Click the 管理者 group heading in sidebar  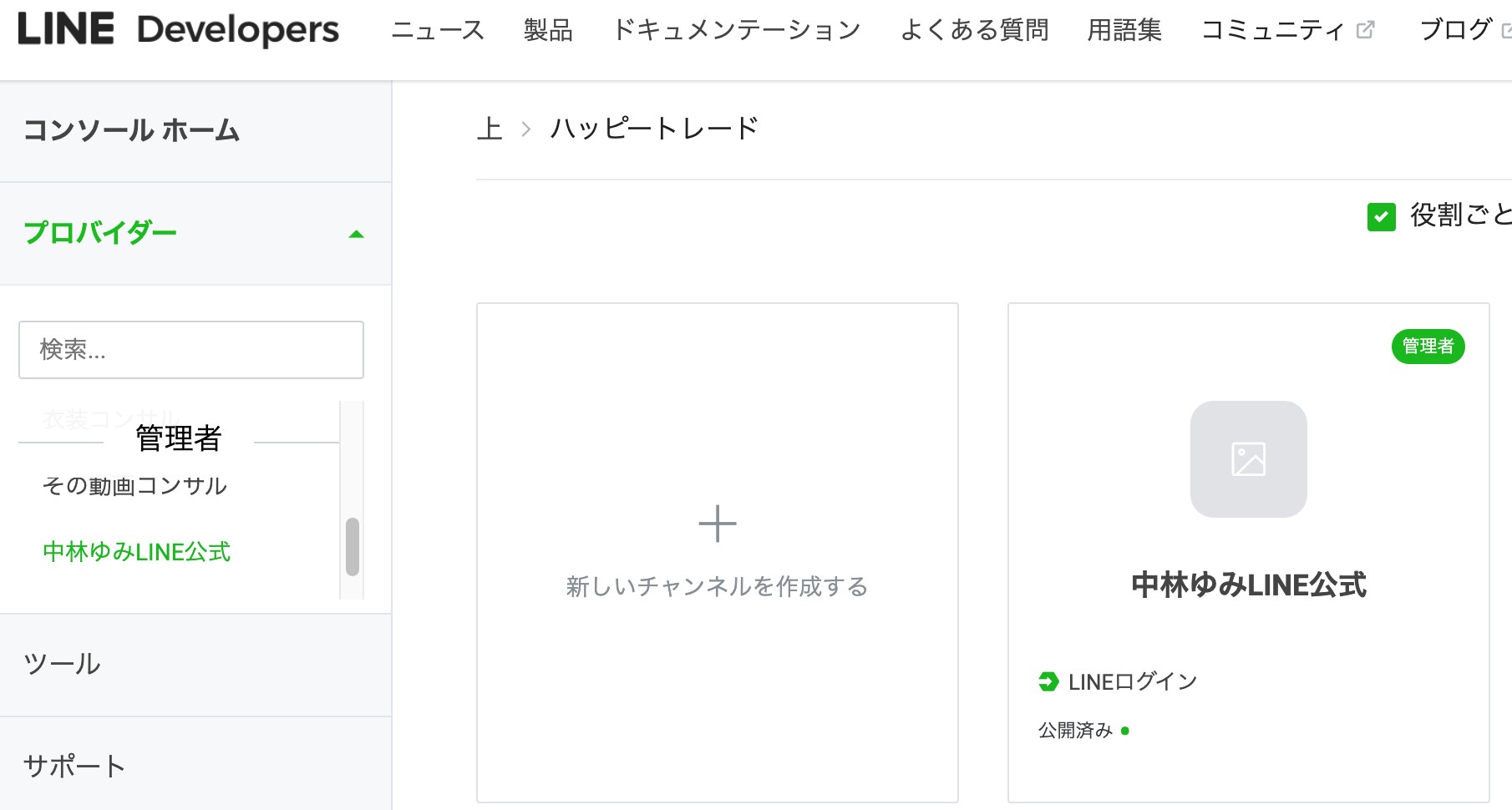pos(179,438)
